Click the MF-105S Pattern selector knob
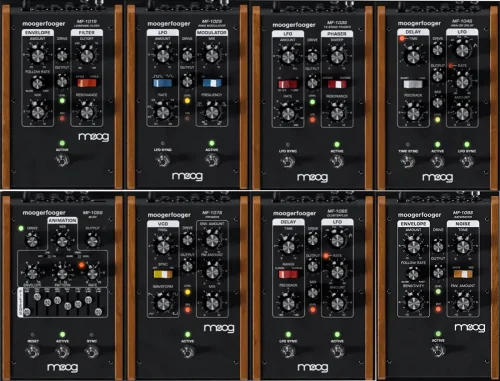The image size is (500, 381). tap(62, 274)
